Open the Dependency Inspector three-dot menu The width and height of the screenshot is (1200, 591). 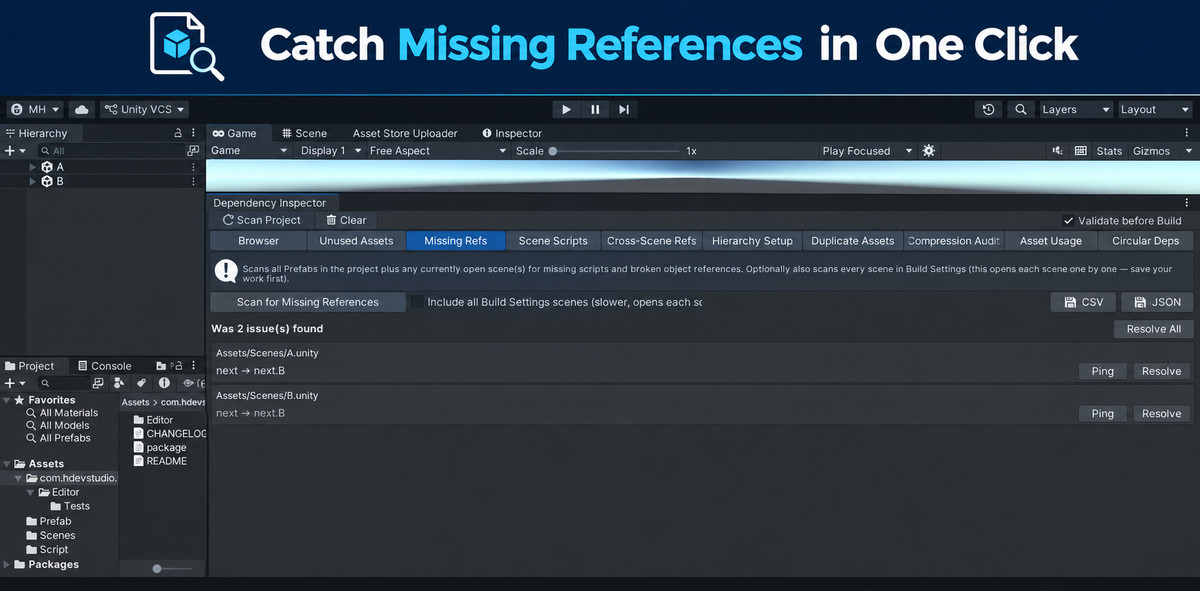pos(1187,202)
